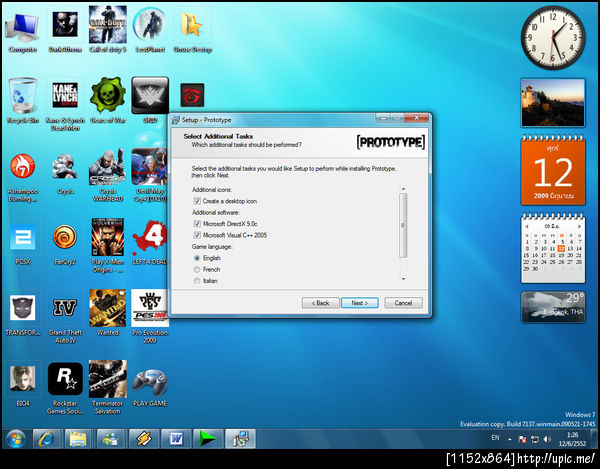Viewport: 600px width, 469px height.
Task: Click the orange date 12 gadget
Action: (x=553, y=170)
